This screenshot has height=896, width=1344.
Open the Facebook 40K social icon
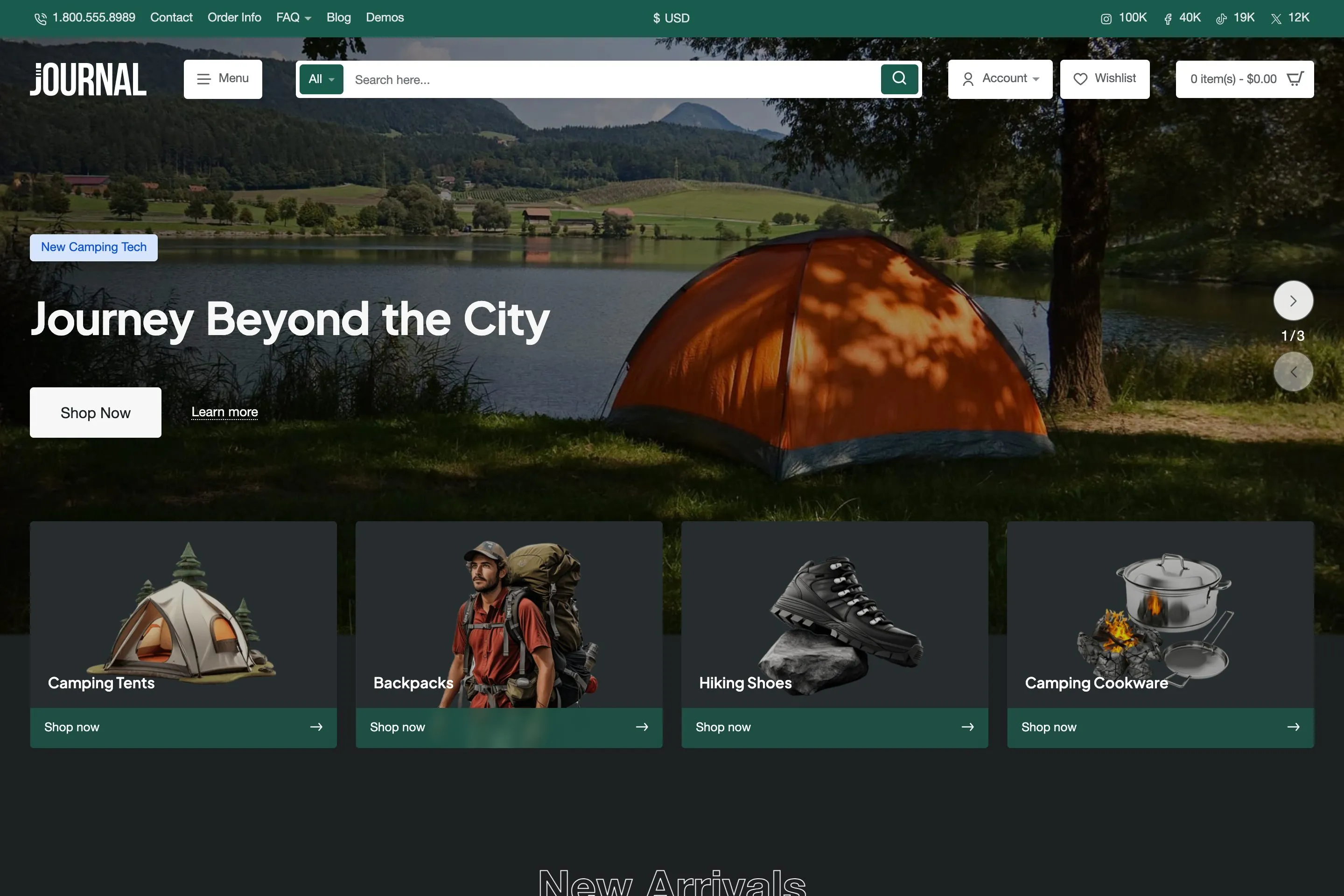point(1168,19)
